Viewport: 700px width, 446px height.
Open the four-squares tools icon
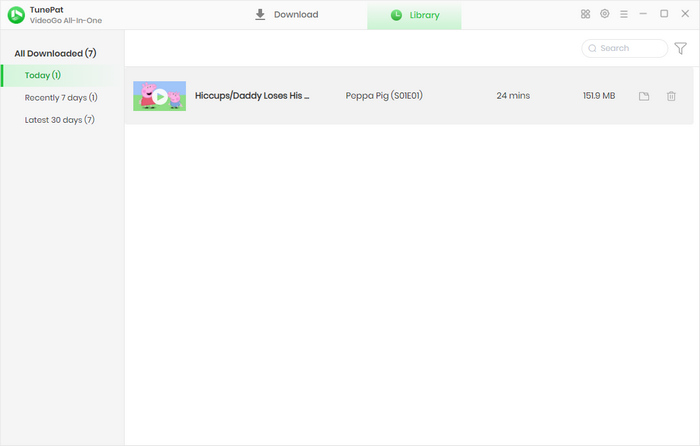point(586,14)
